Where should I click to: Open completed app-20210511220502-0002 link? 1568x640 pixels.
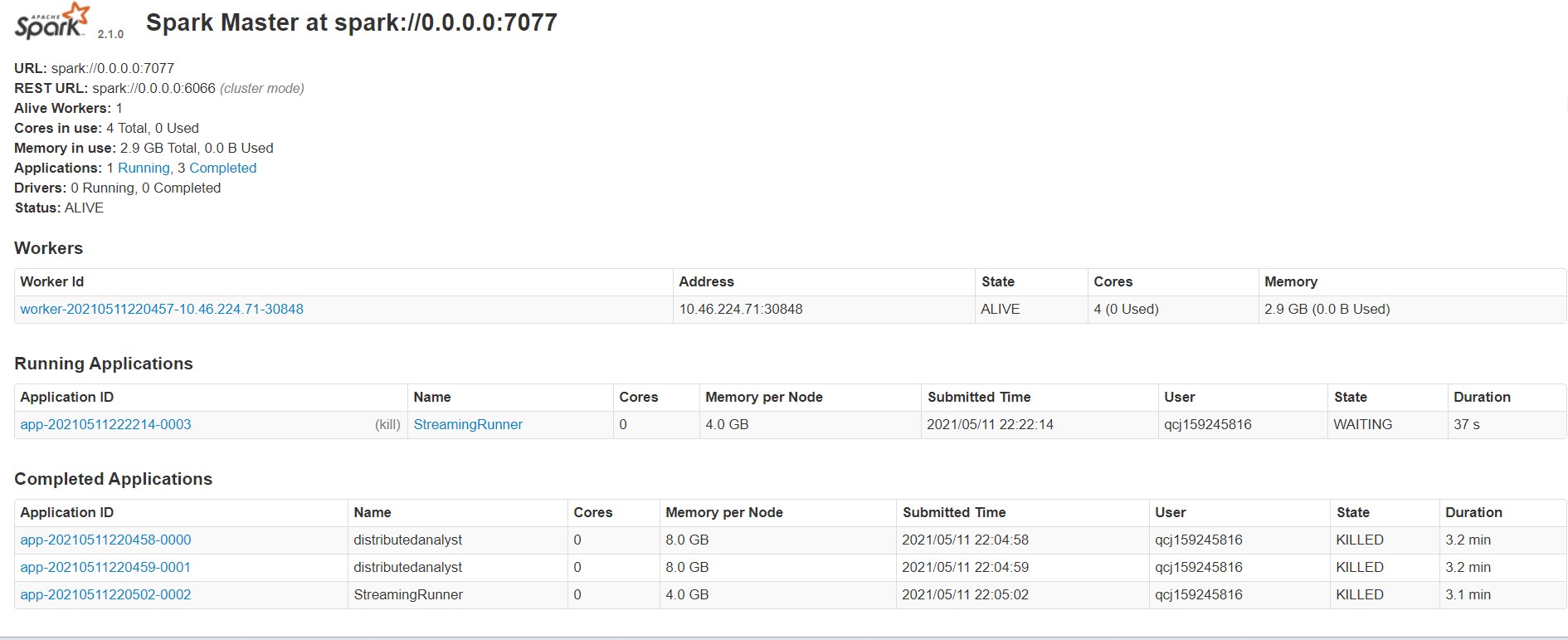(105, 594)
